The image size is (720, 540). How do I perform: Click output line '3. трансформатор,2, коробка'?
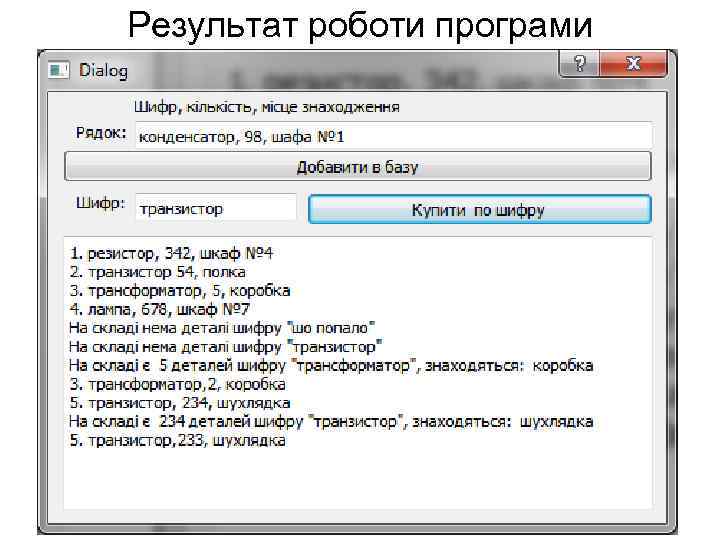[x=177, y=384]
